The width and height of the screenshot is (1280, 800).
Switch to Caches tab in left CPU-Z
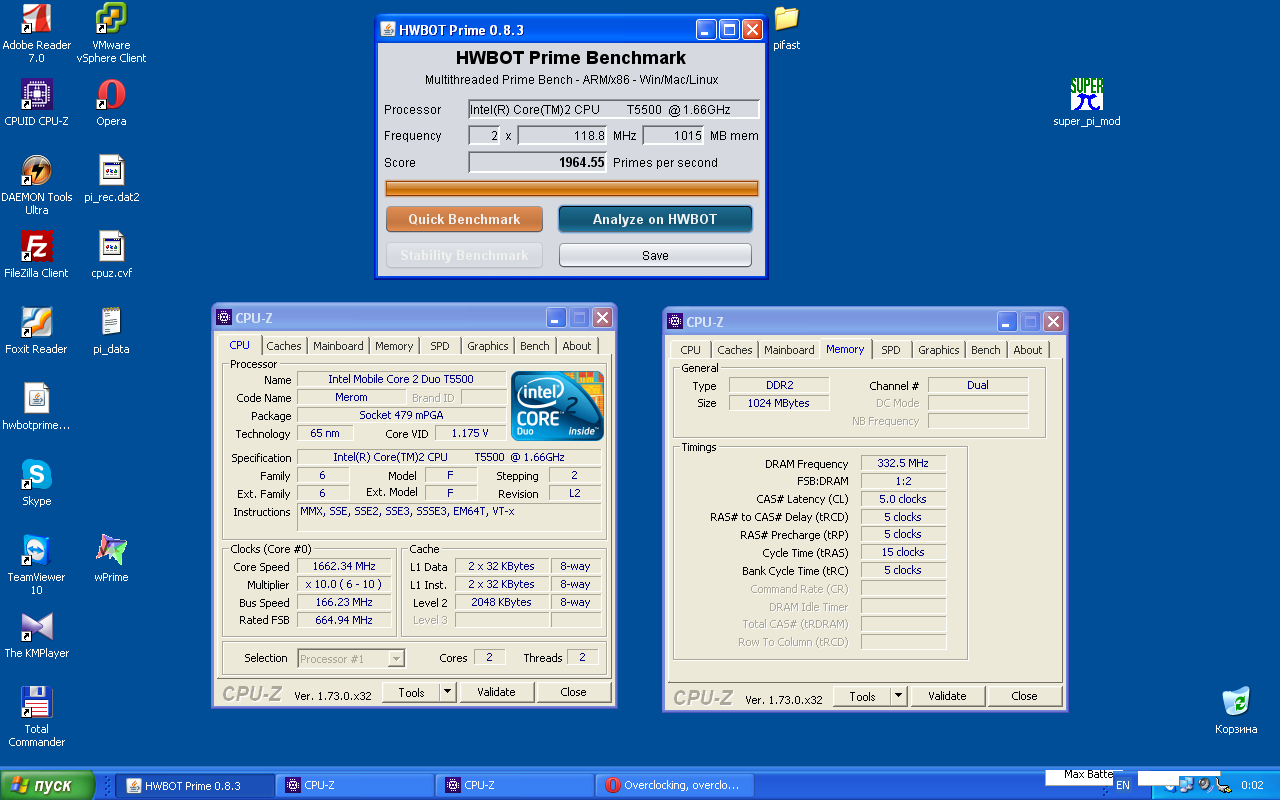(284, 346)
